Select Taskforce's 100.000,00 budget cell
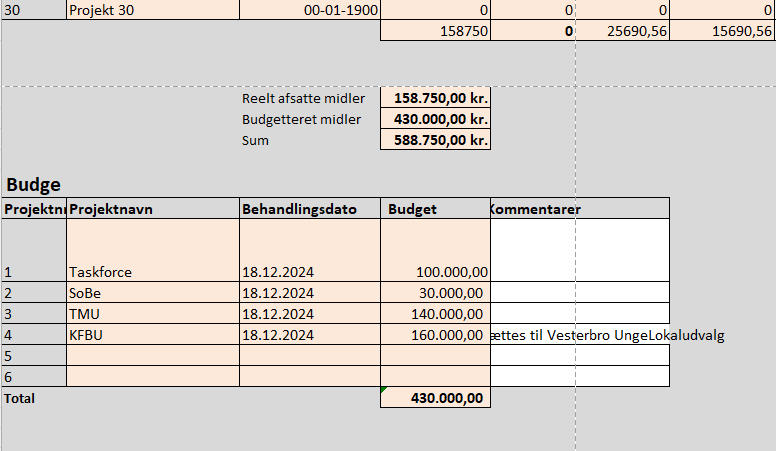 436,251
